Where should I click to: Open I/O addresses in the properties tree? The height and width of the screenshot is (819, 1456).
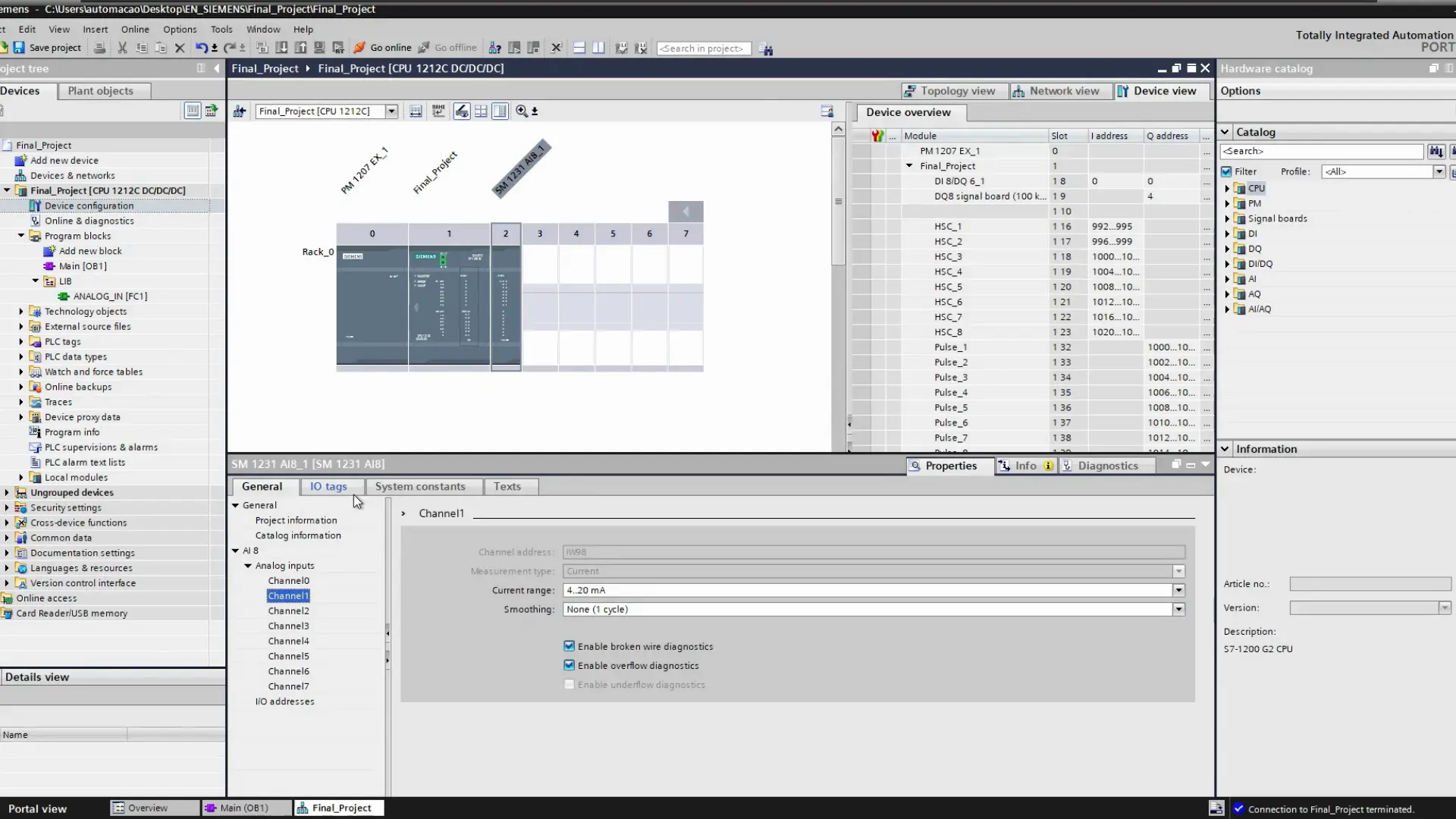coord(284,701)
